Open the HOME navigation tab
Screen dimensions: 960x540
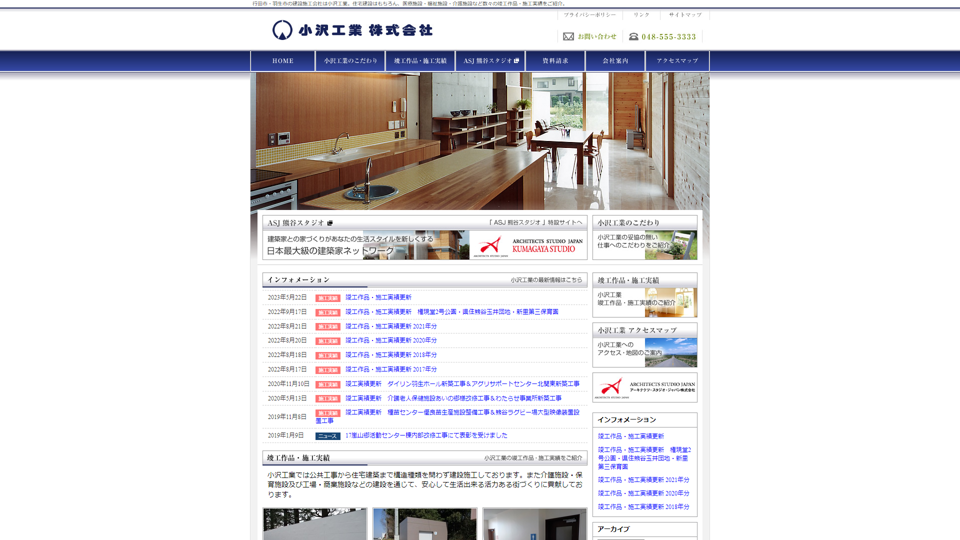(283, 61)
